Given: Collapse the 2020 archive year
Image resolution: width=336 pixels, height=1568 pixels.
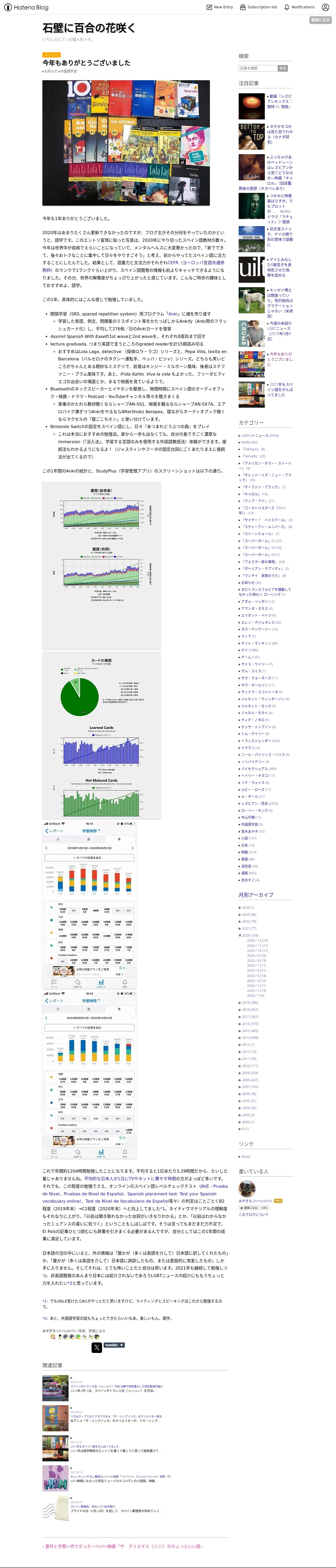Looking at the screenshot, I should (240, 936).
